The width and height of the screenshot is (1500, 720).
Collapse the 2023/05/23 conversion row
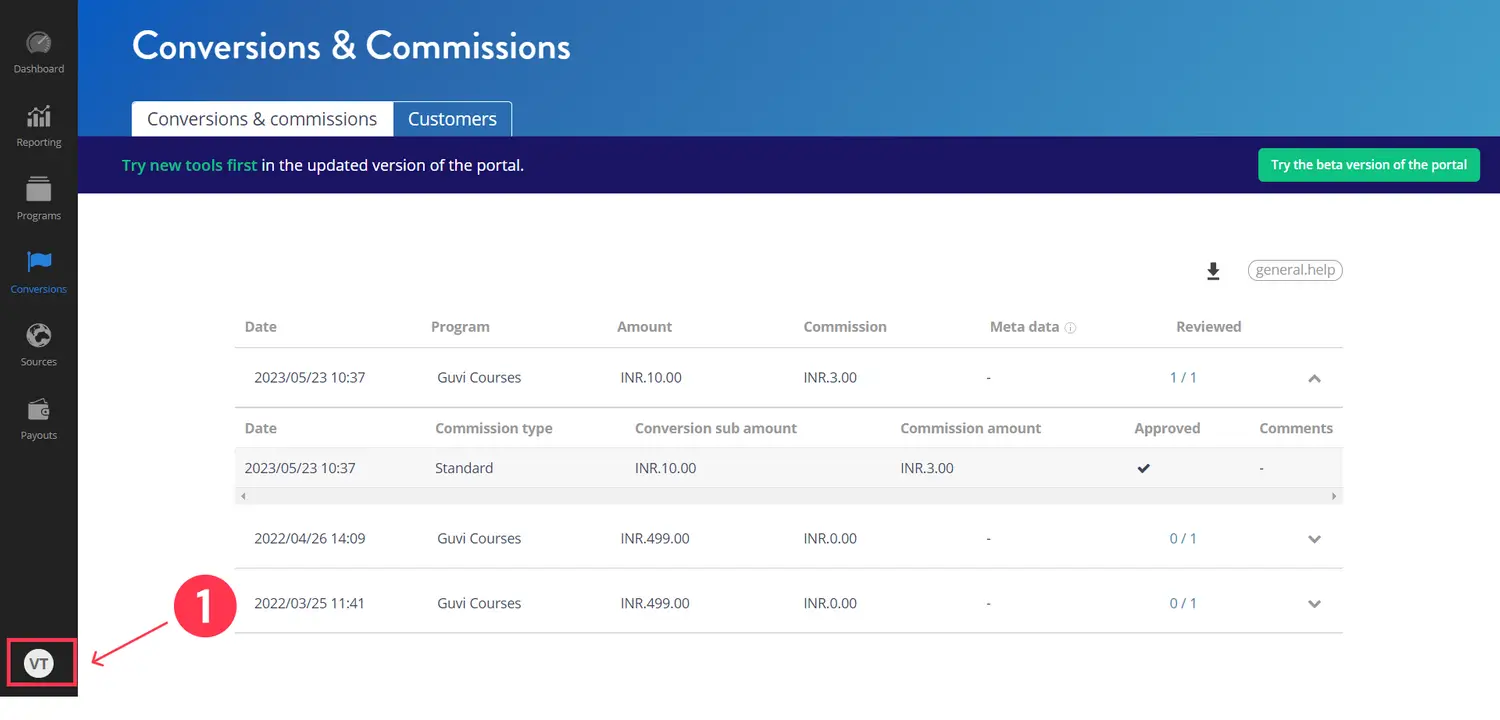[x=1314, y=378]
